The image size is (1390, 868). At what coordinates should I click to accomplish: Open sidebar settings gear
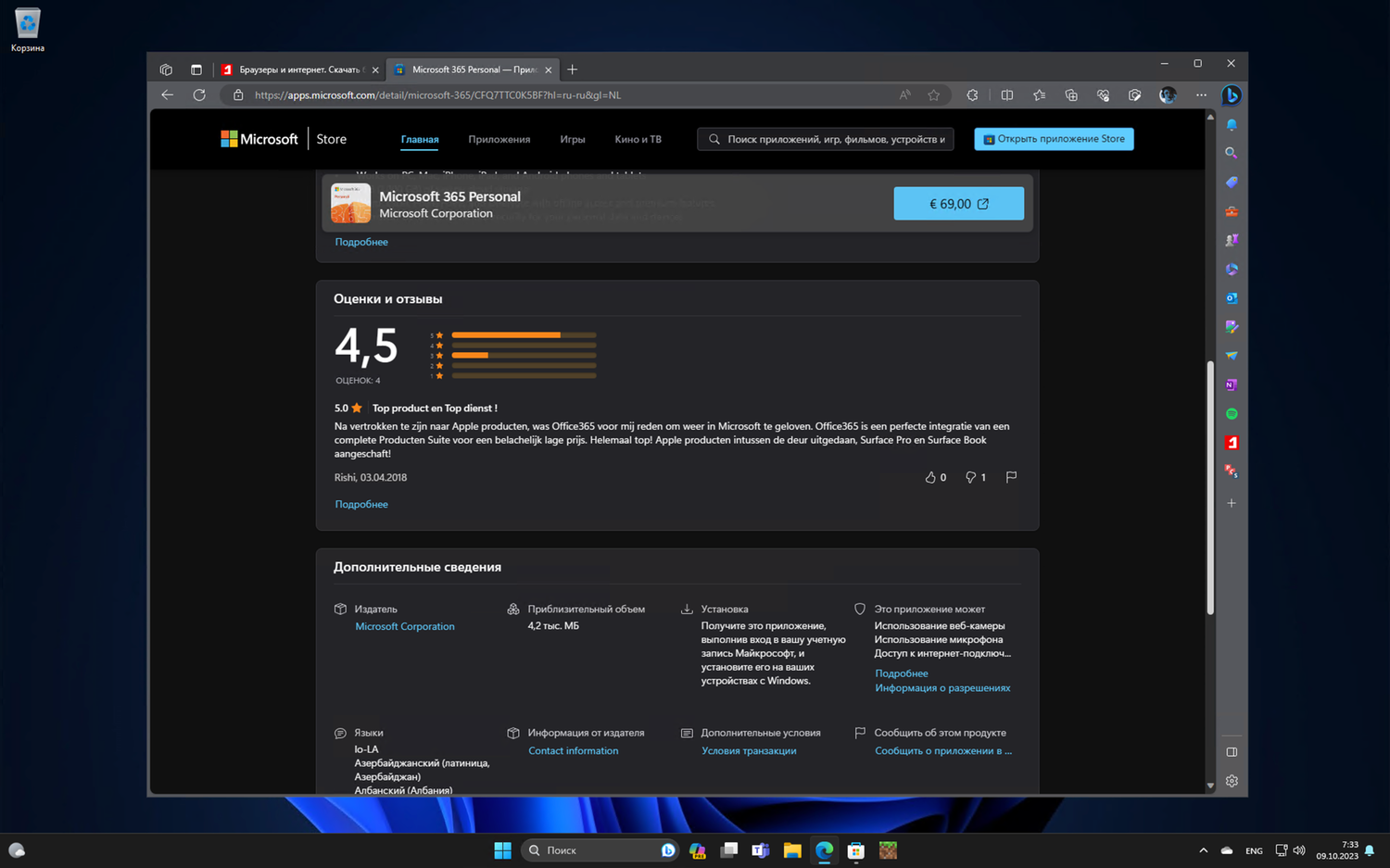1232,781
